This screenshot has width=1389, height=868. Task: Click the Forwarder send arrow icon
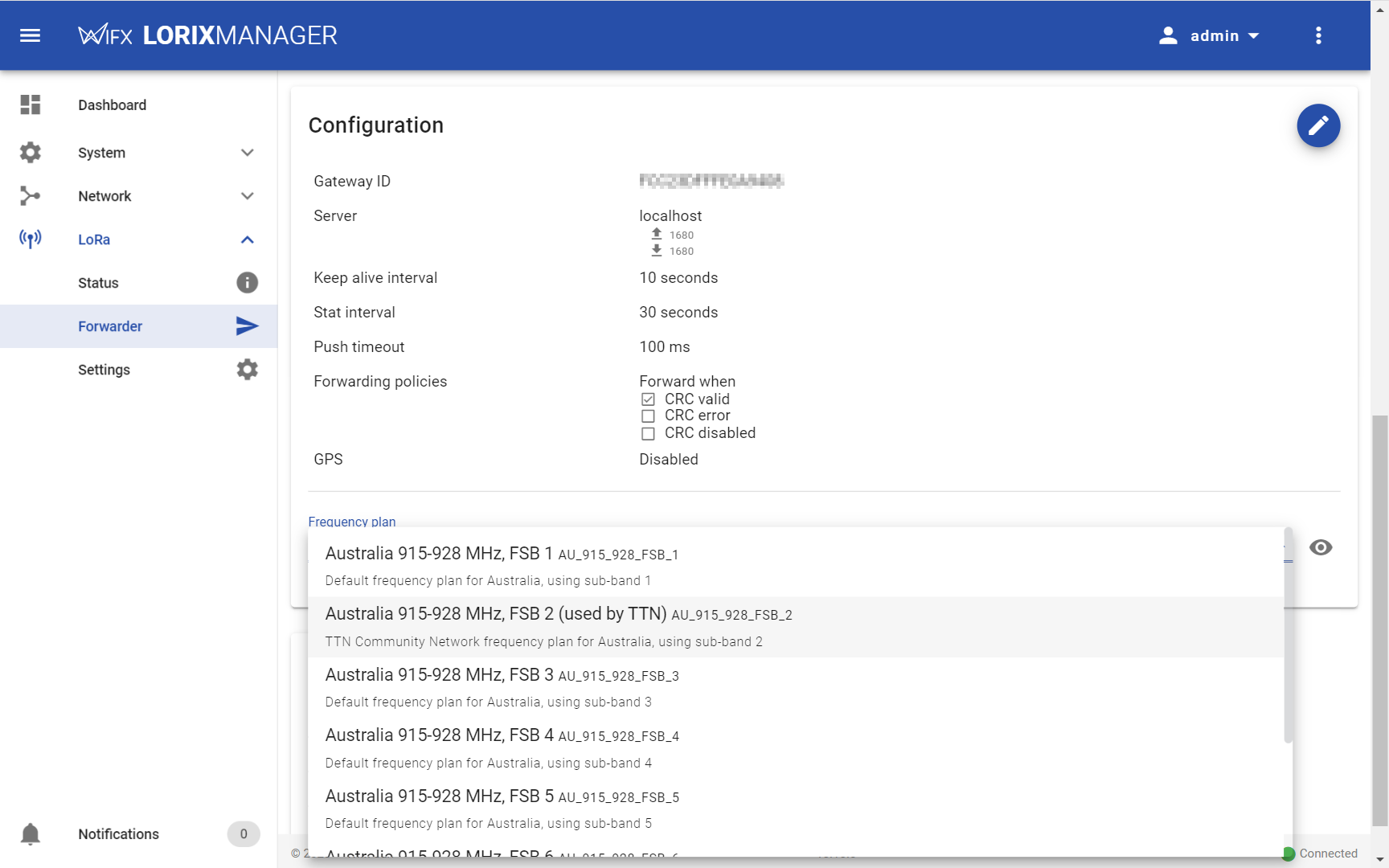[x=247, y=326]
